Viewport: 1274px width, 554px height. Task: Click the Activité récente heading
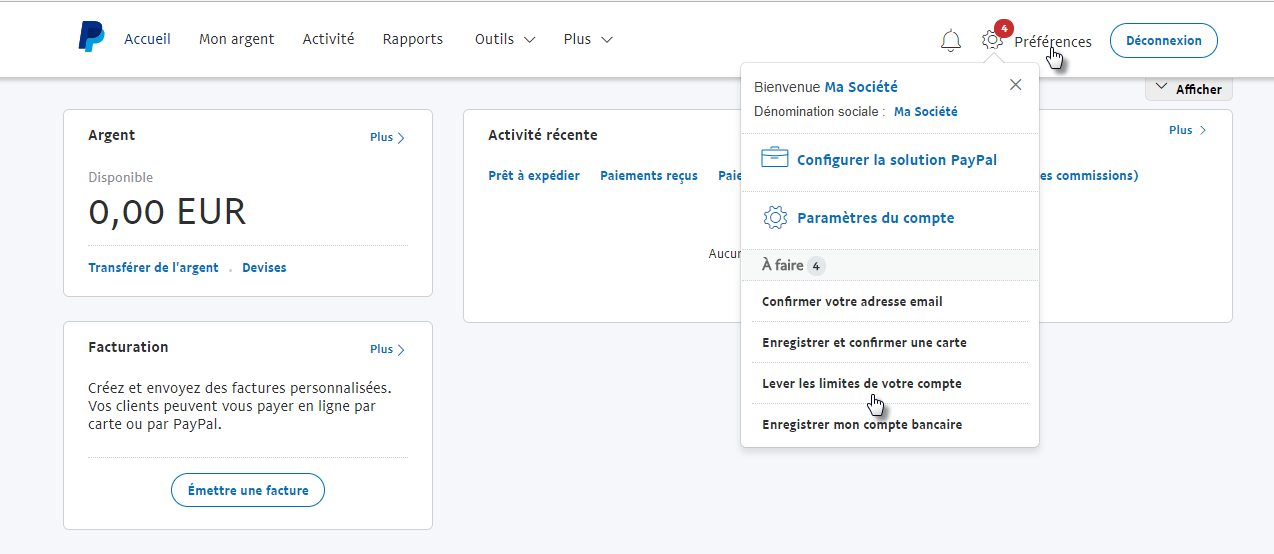pyautogui.click(x=543, y=135)
